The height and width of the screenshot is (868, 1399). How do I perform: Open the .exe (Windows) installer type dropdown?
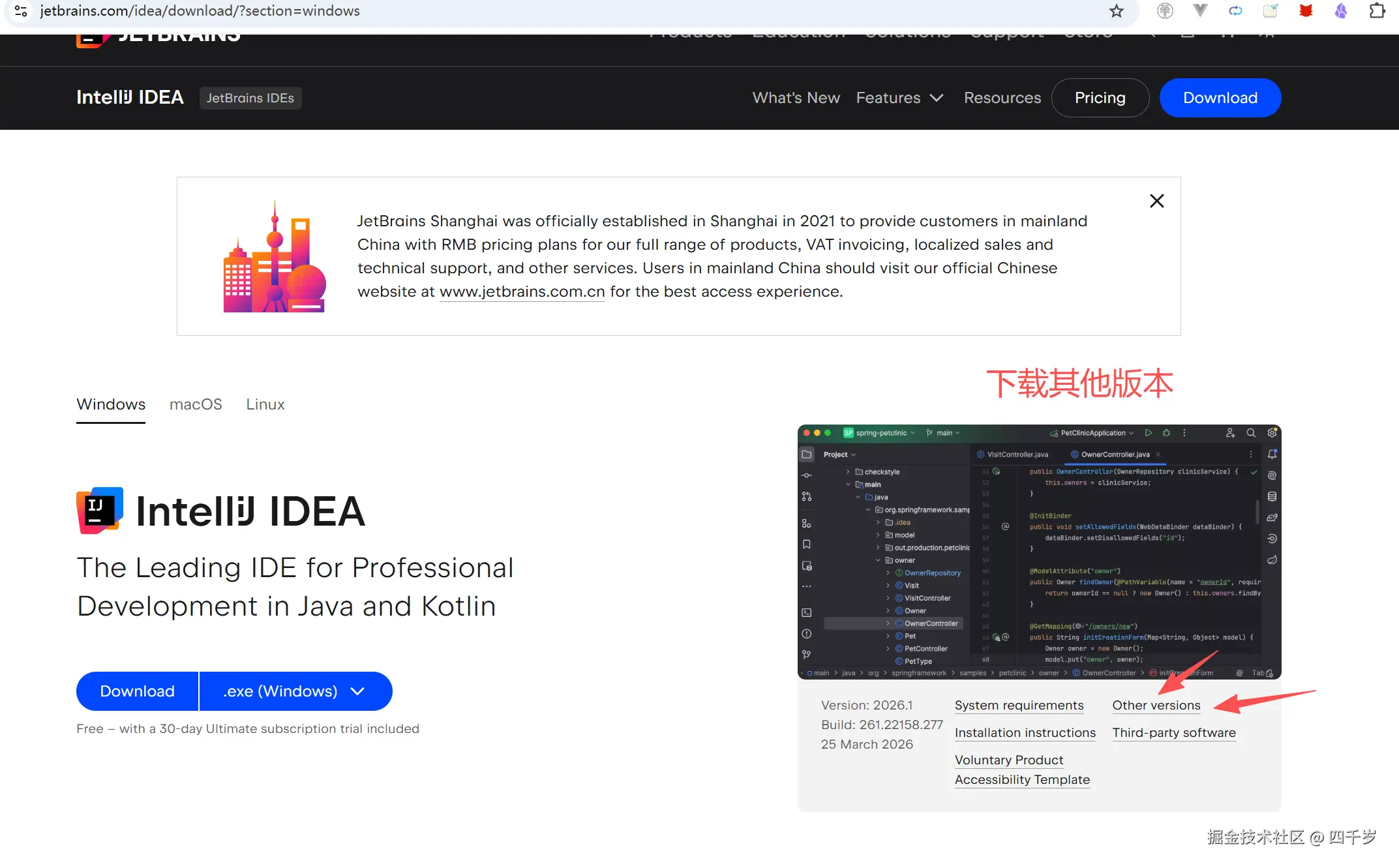295,691
